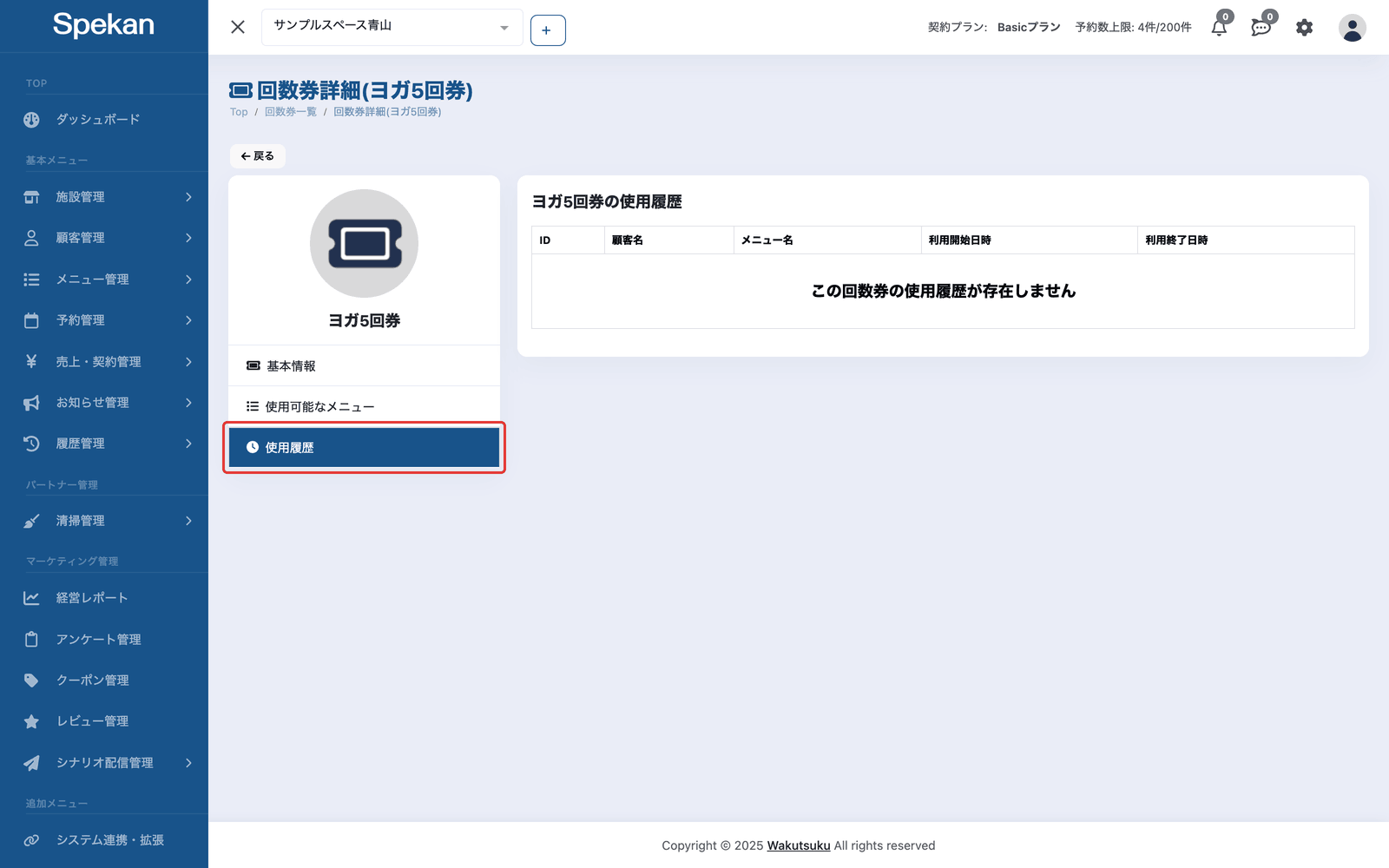Expand シナリオ配信管理 menu
1389x868 pixels.
click(x=104, y=763)
